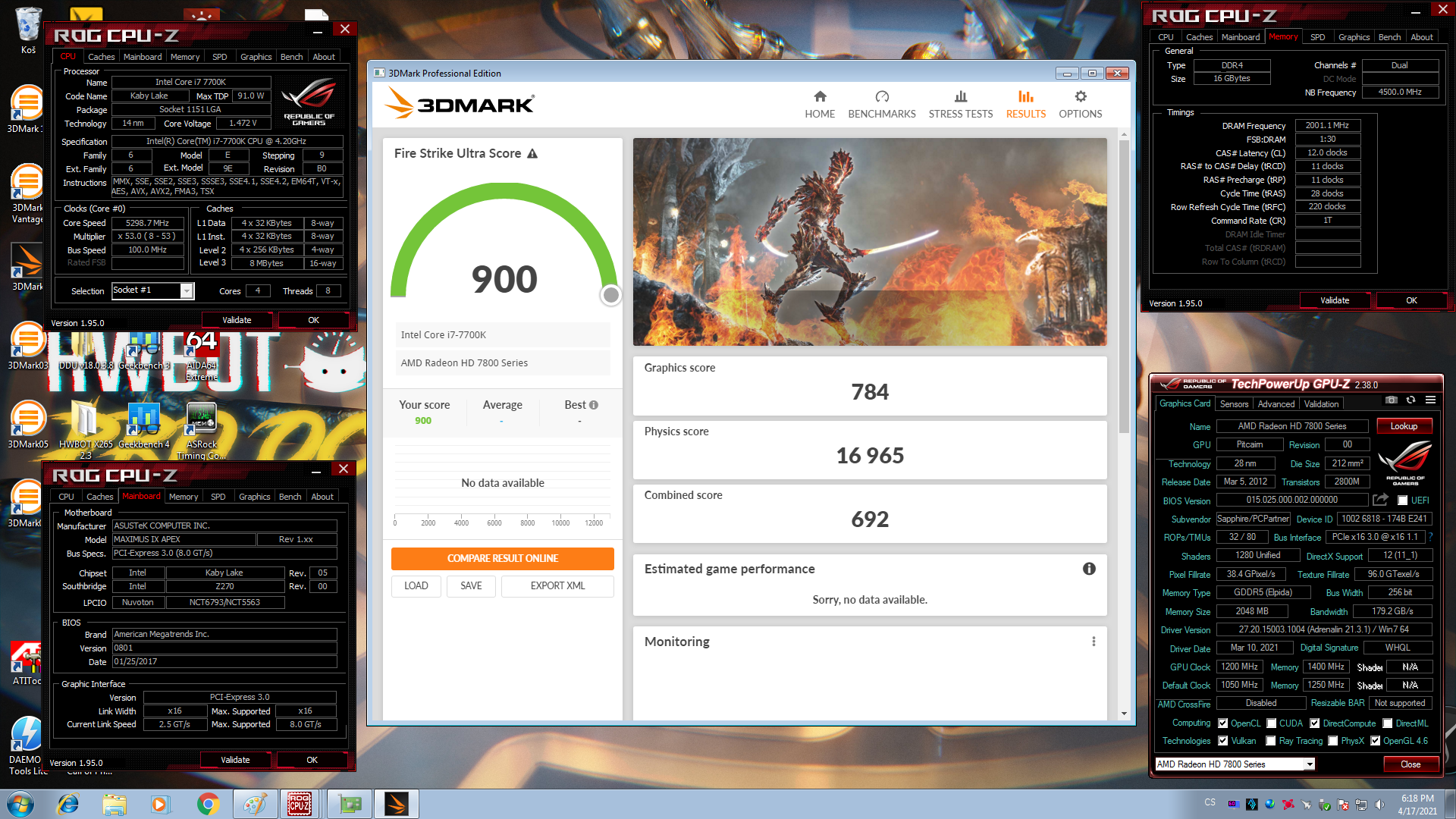Image resolution: width=1456 pixels, height=819 pixels.
Task: Toggle DirectML checkbox in GPU-Z
Action: (1387, 723)
